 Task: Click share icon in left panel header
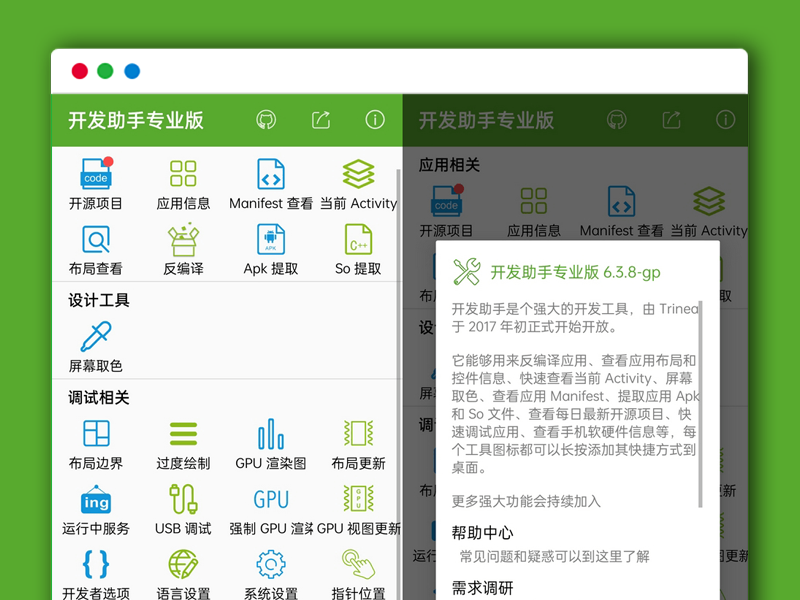point(321,120)
